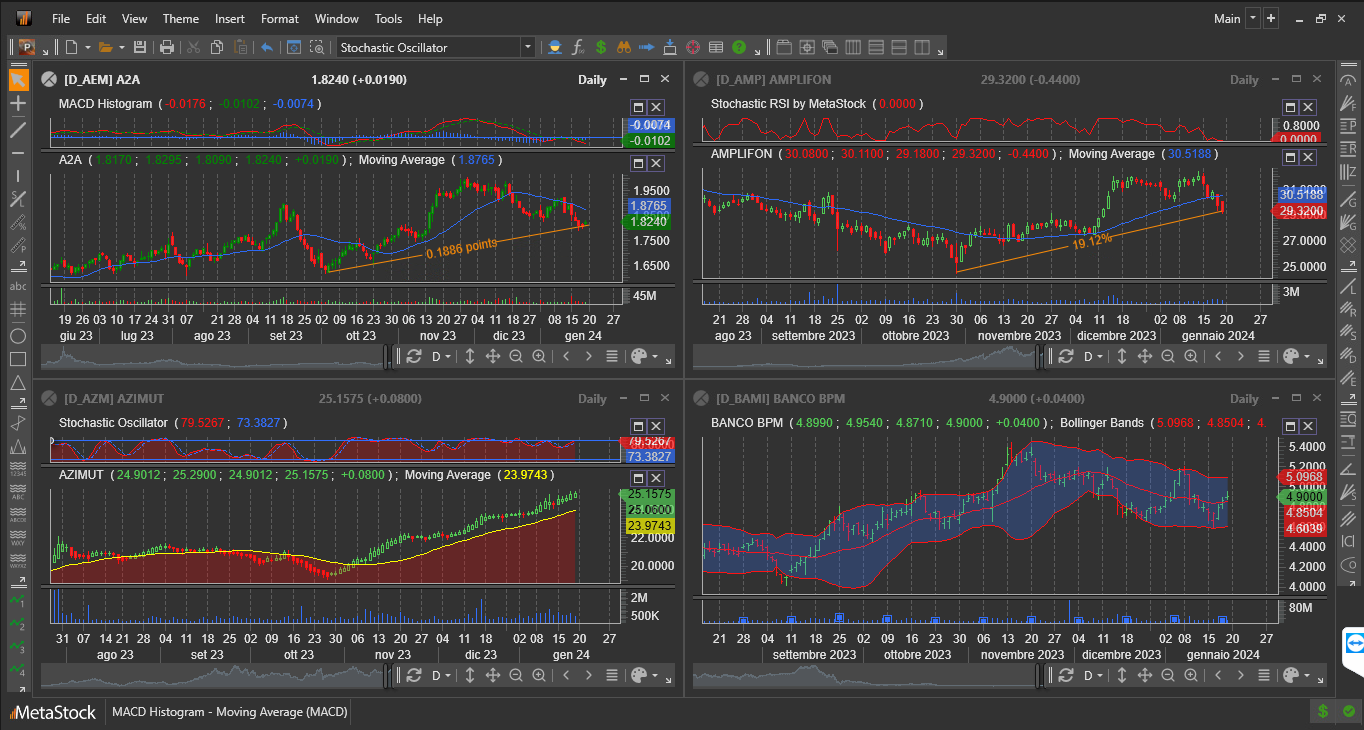This screenshot has height=730, width=1364.
Task: Click the Undo arrow in the toolbar
Action: 267,47
